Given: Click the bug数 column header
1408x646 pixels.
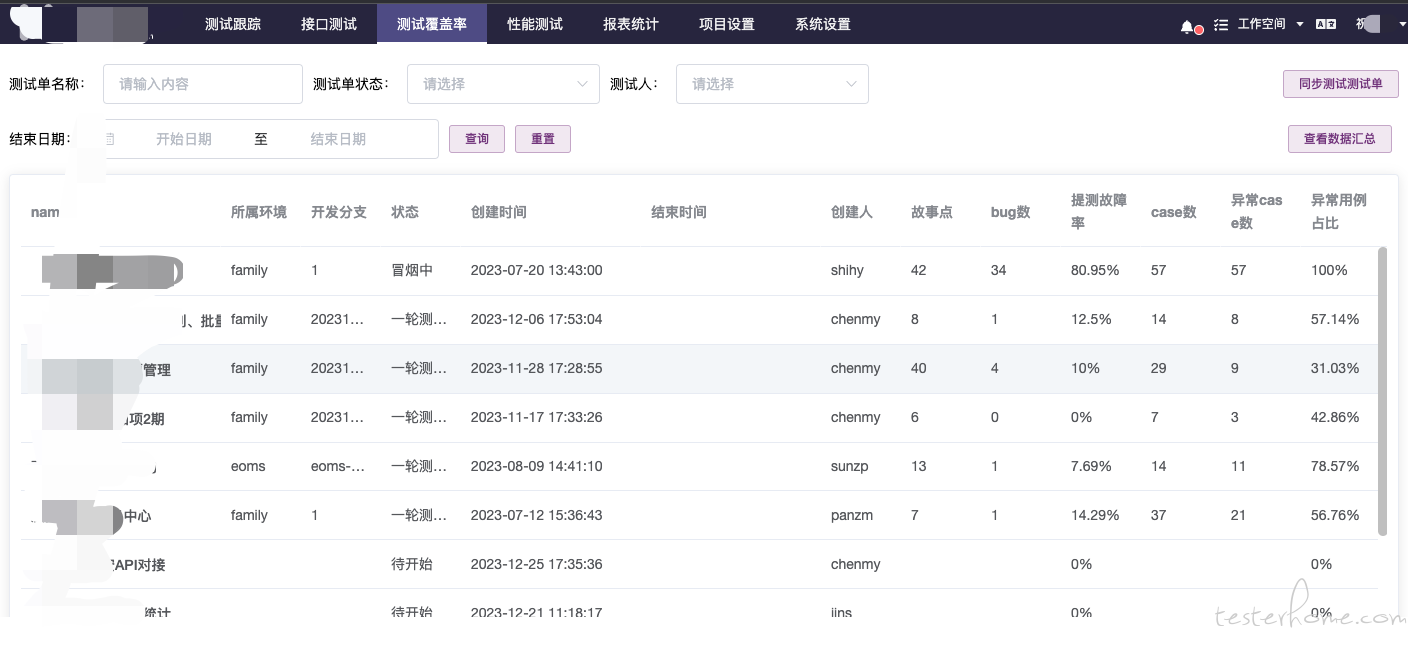Looking at the screenshot, I should click(x=1011, y=212).
